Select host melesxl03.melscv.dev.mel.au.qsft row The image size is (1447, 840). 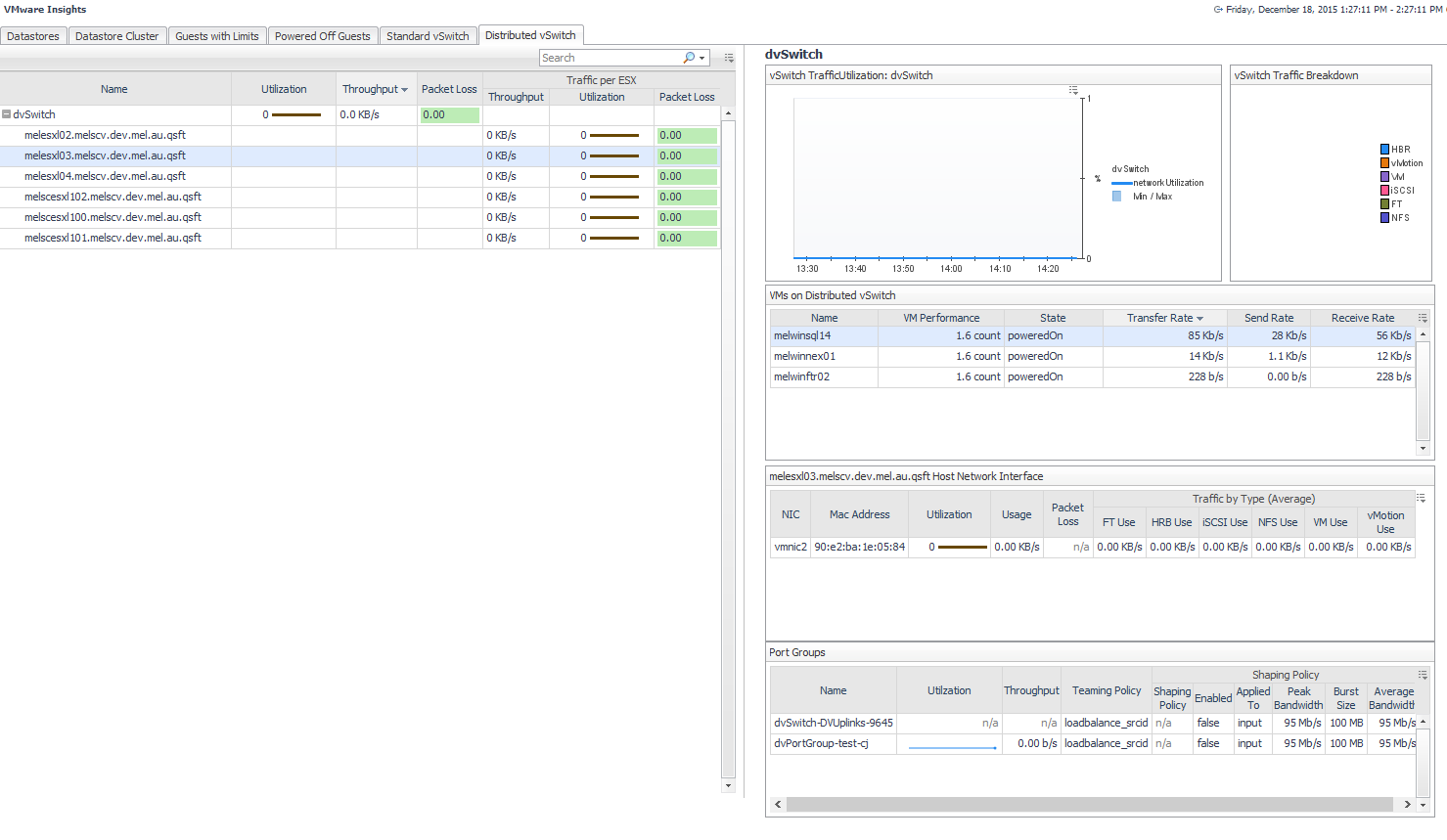click(360, 155)
